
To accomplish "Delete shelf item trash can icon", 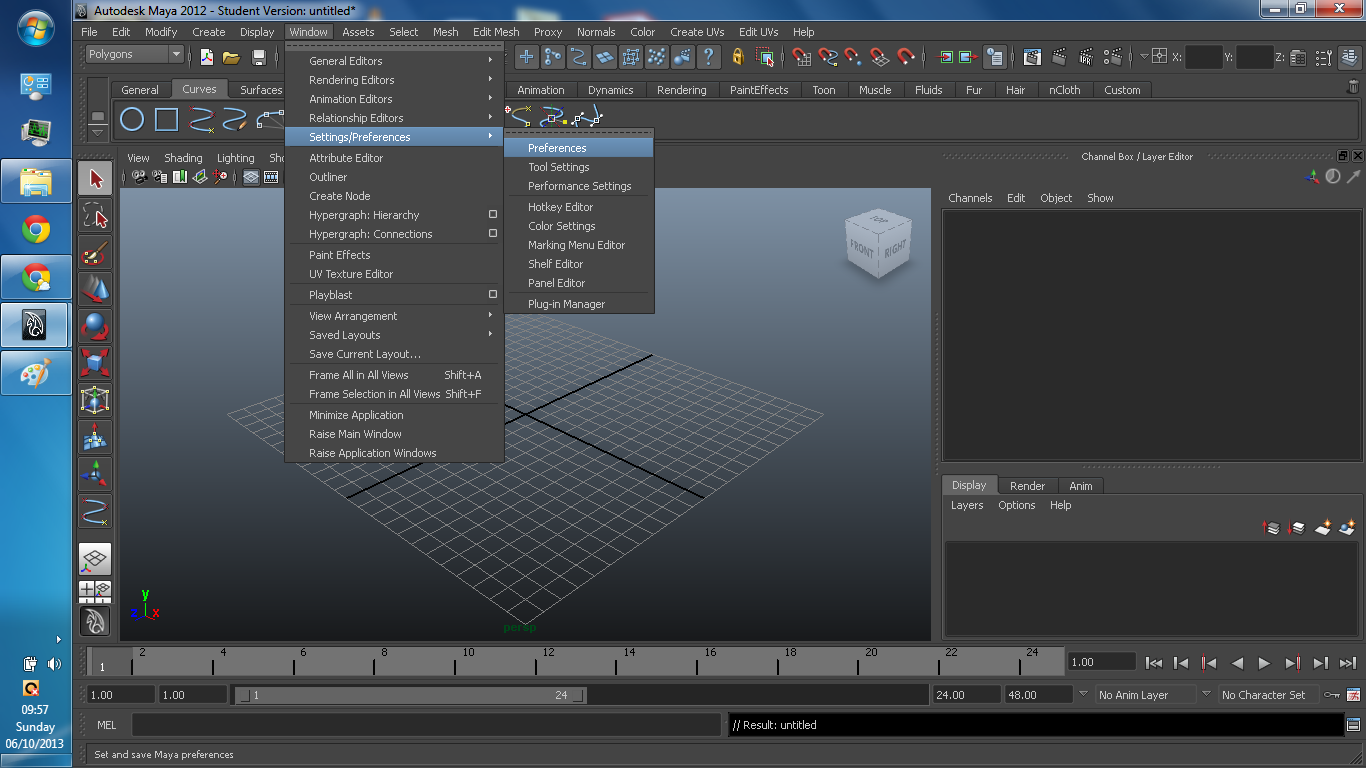I will (x=1353, y=88).
